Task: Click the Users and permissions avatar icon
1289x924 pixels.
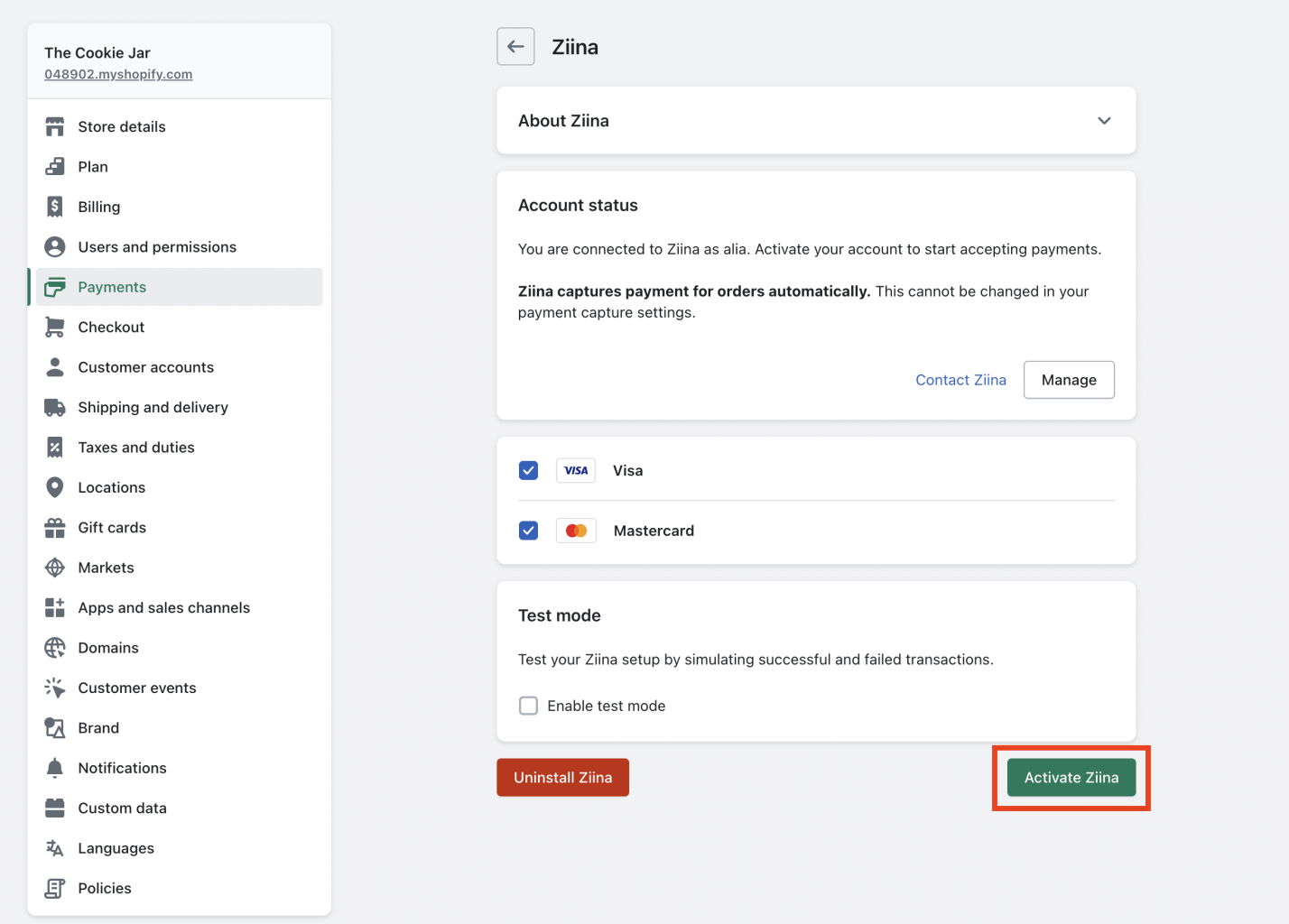Action: pyautogui.click(x=55, y=246)
